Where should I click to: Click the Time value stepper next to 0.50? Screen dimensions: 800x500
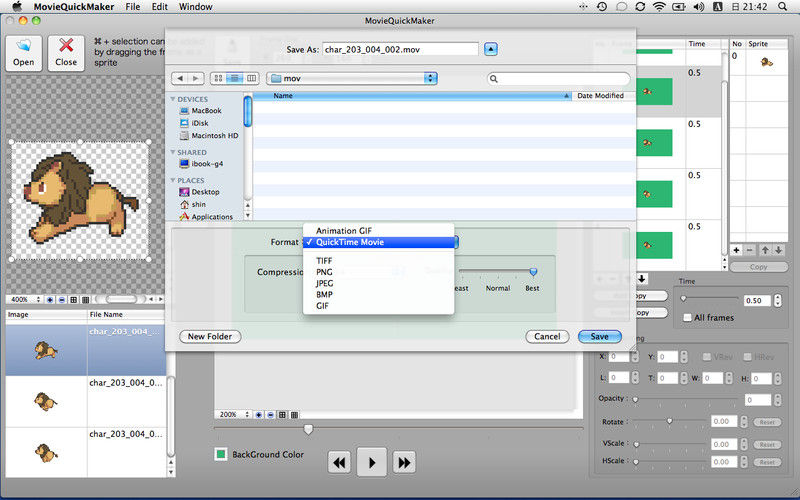778,300
